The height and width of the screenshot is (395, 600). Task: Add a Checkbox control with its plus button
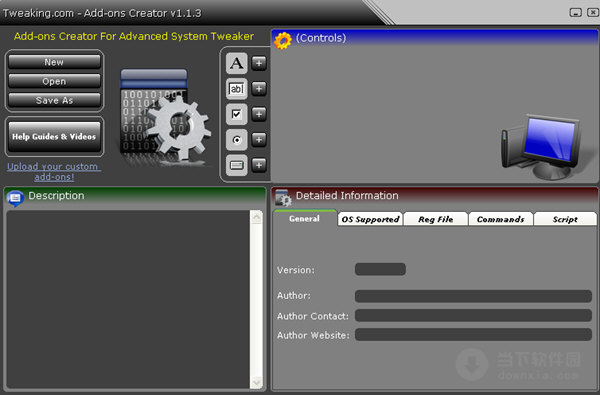point(259,114)
